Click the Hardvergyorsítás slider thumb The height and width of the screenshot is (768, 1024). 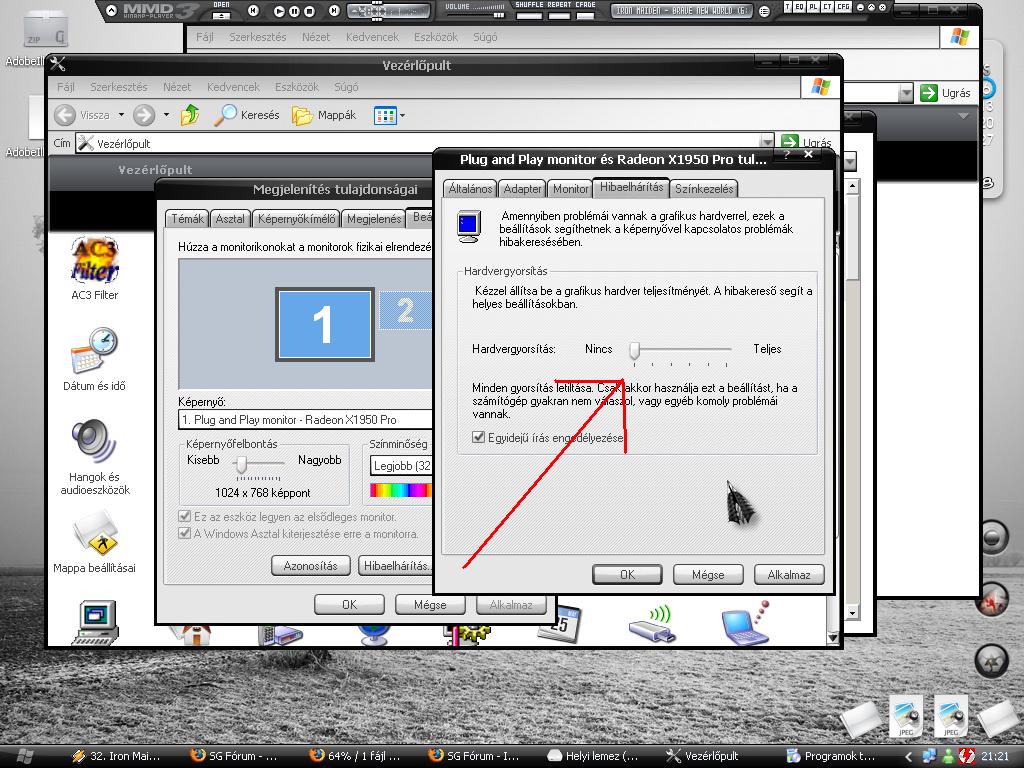point(634,350)
